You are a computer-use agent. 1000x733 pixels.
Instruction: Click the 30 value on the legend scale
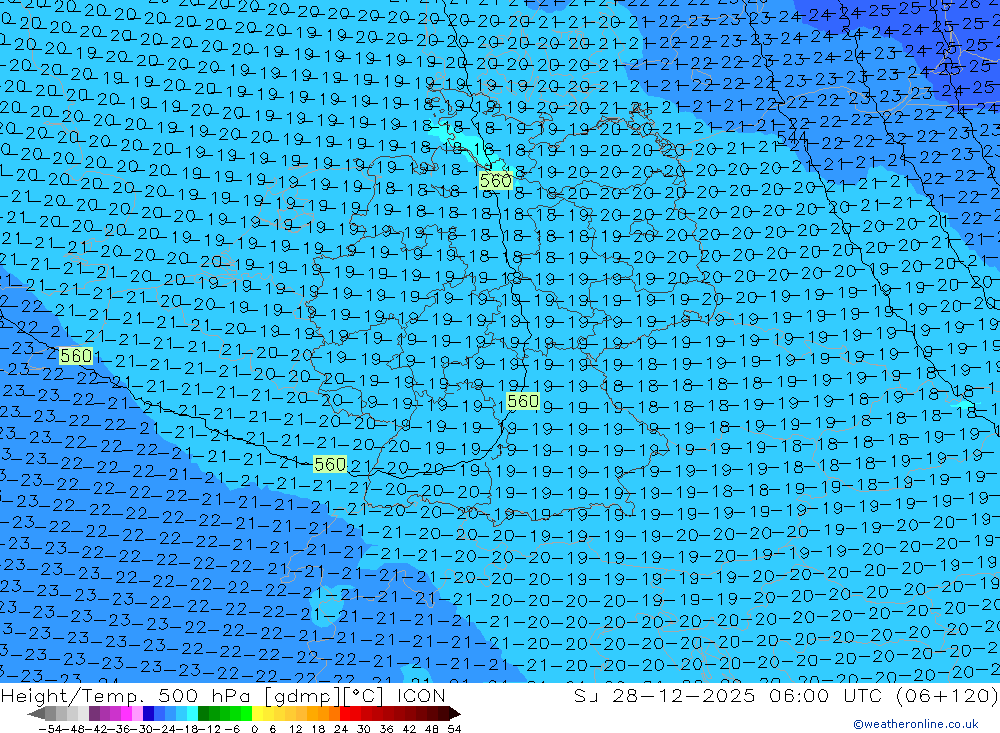[364, 729]
